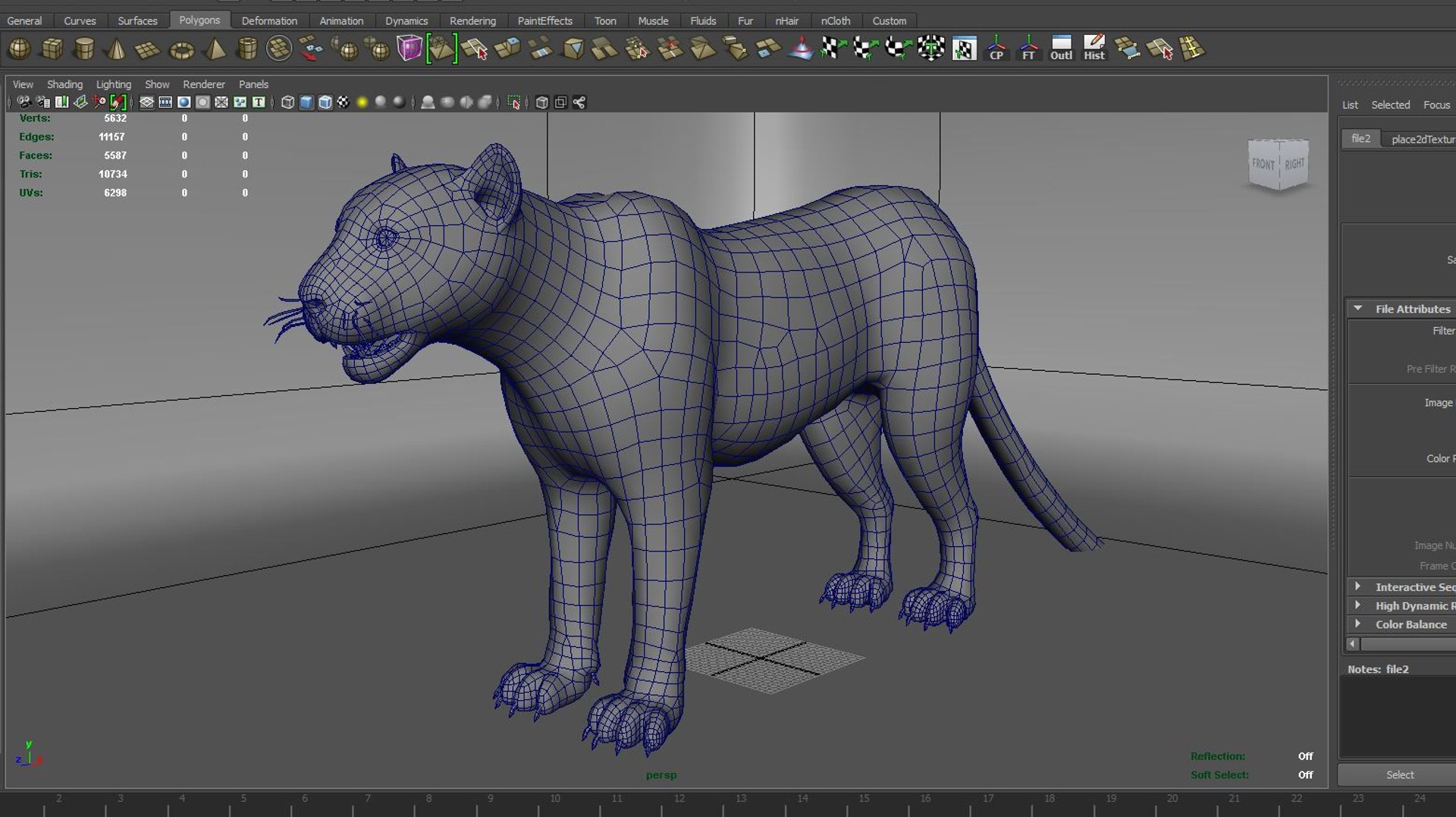This screenshot has width=1456, height=817.
Task: Collapse the File Attributes section
Action: [x=1357, y=309]
